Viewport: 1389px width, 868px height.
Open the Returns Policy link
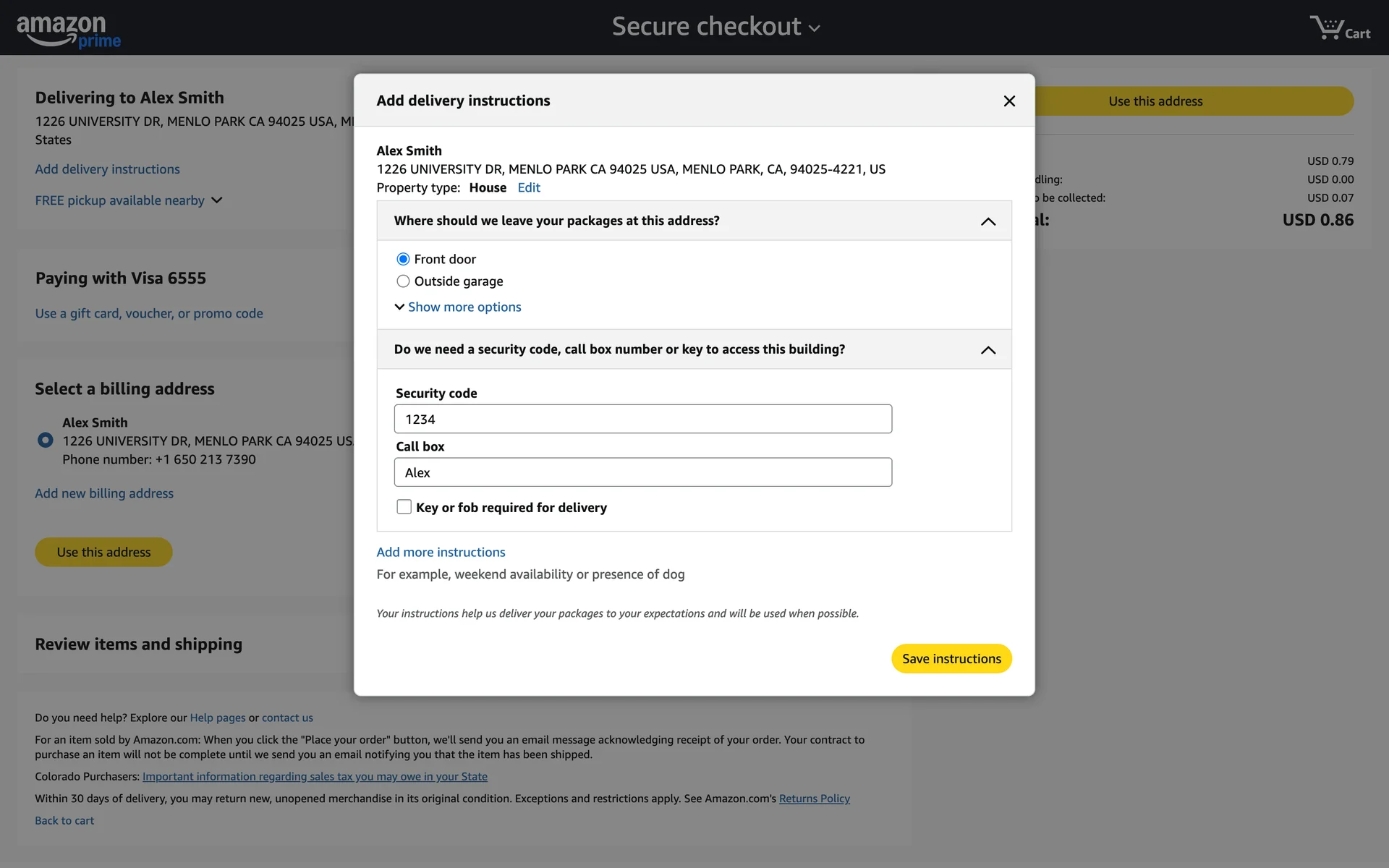point(814,799)
